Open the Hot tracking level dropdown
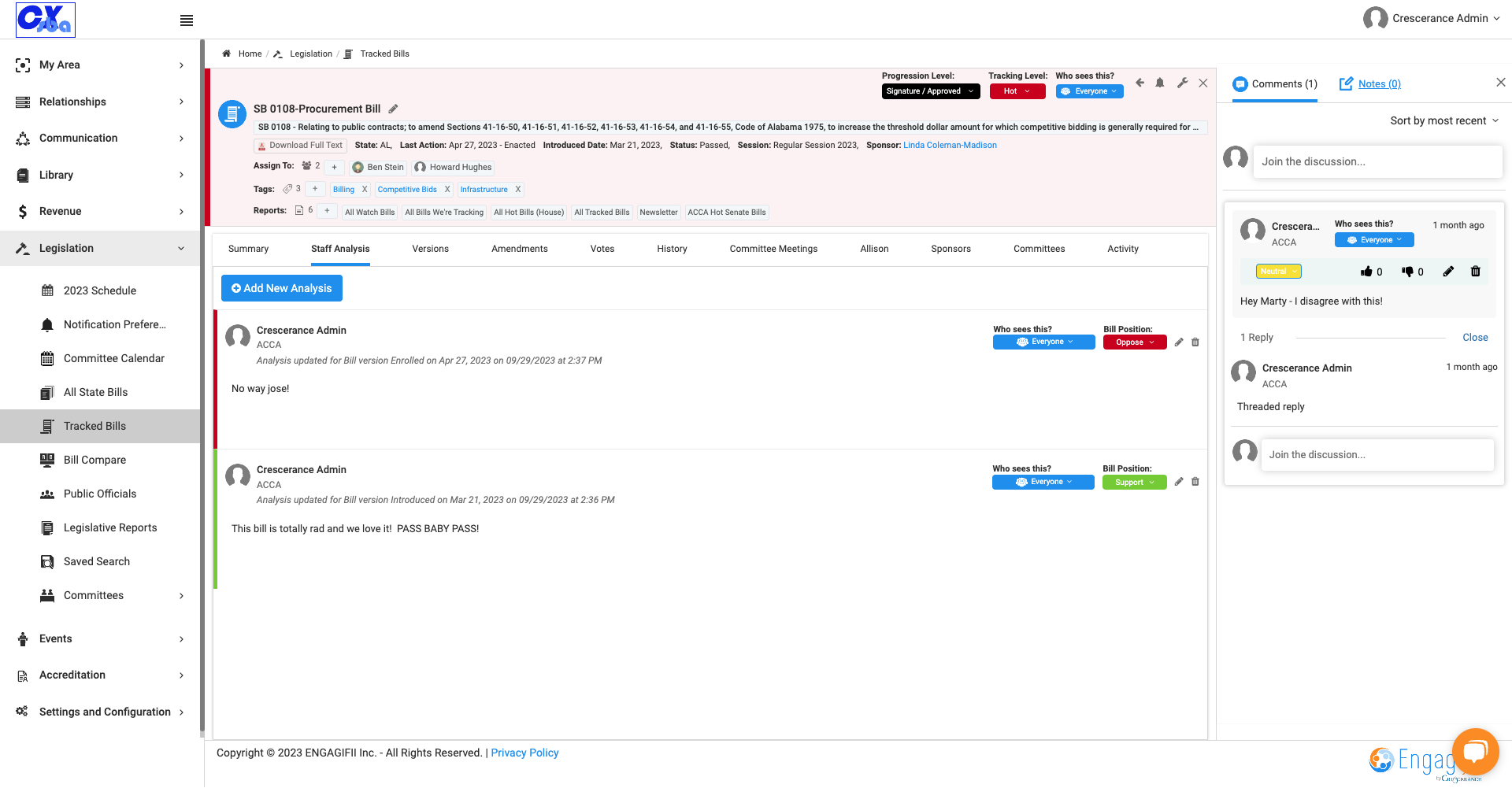Viewport: 1512px width, 788px height. [x=1017, y=91]
